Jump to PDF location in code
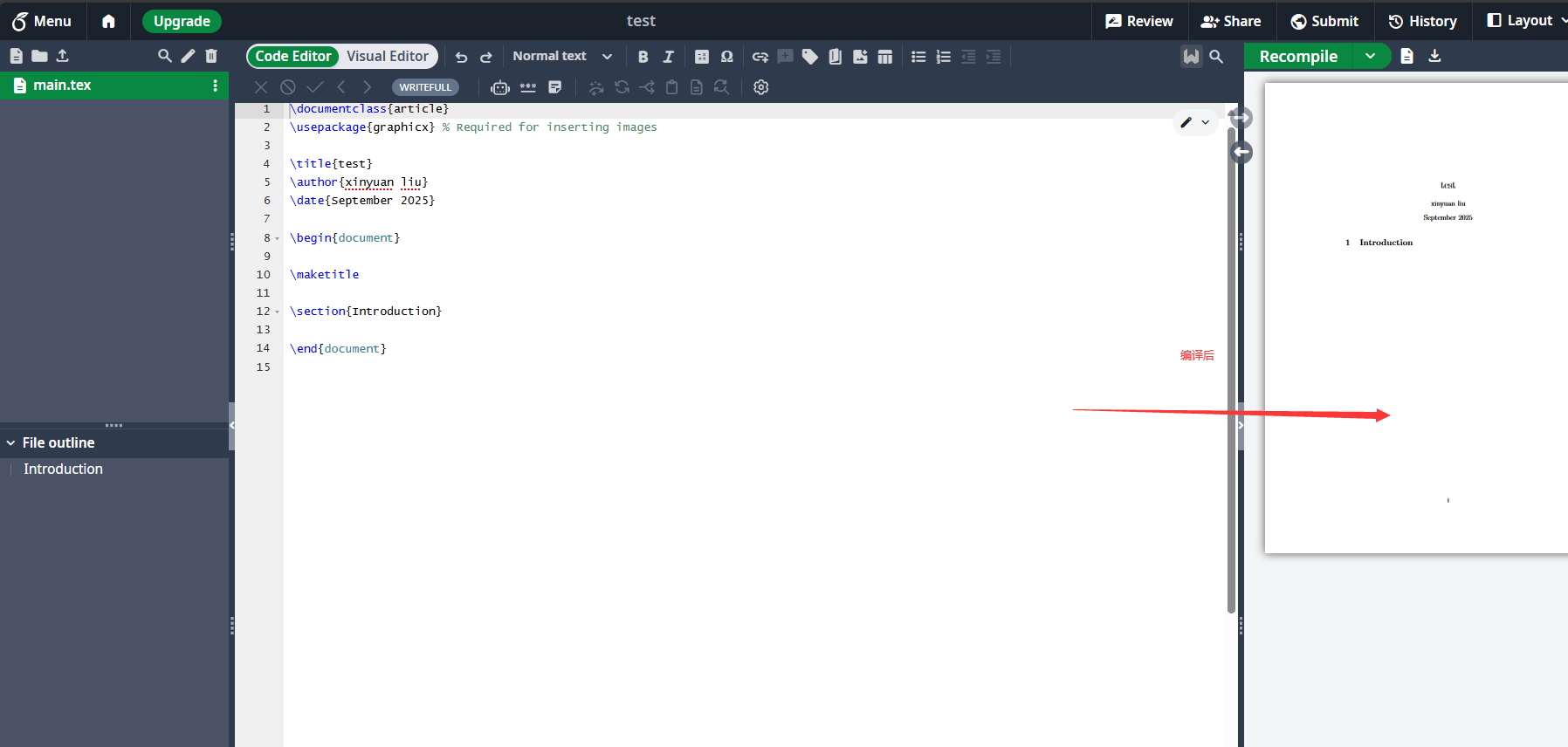The height and width of the screenshot is (747, 1568). [1241, 153]
